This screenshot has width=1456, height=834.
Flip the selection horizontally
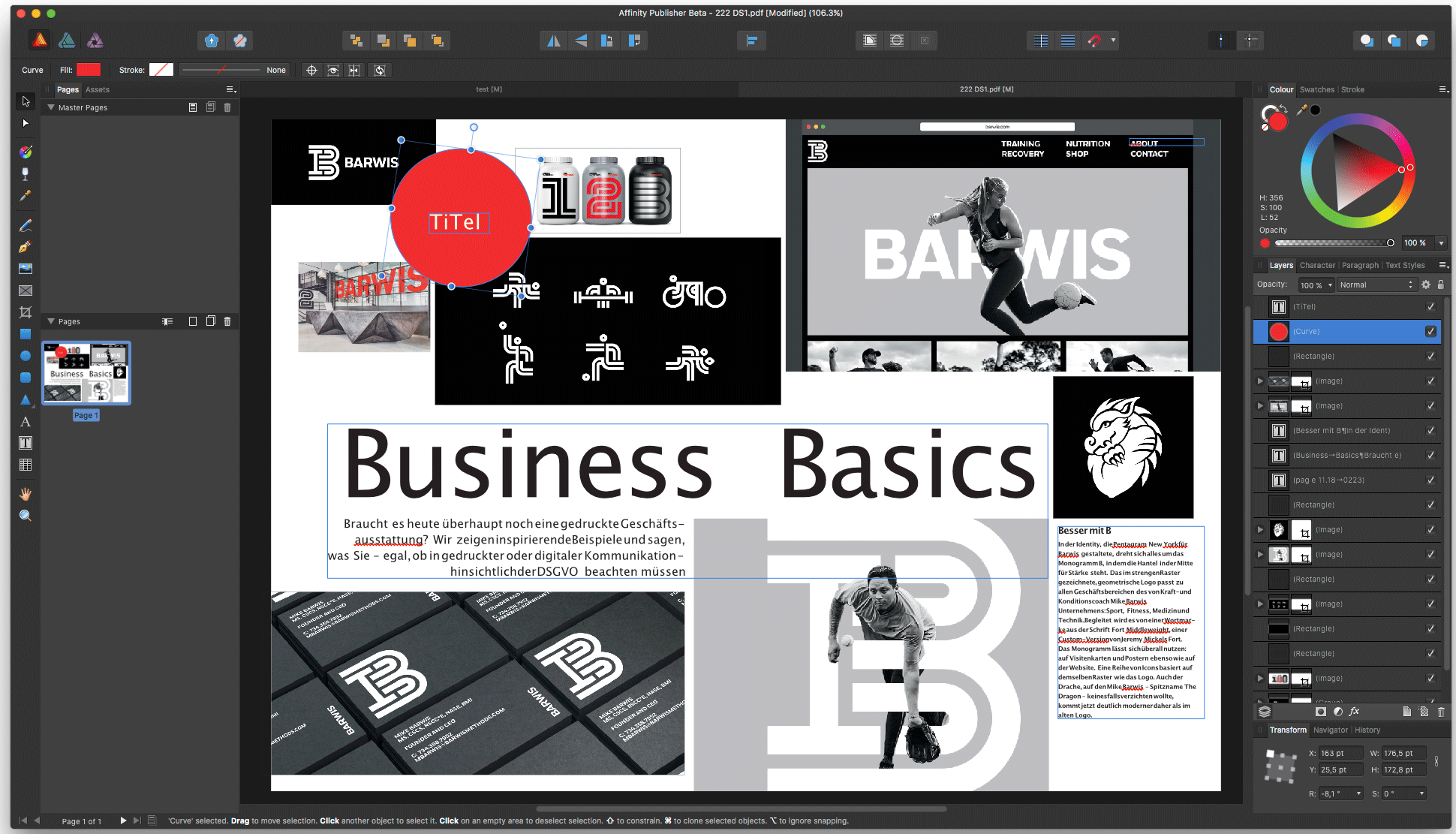pyautogui.click(x=554, y=40)
